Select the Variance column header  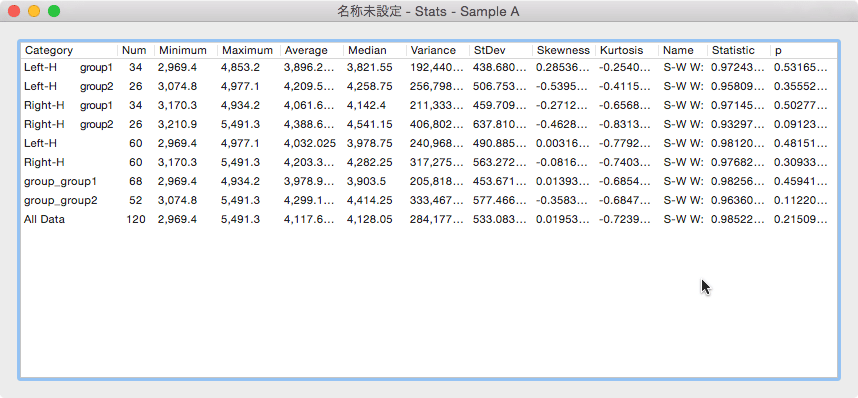[x=438, y=50]
